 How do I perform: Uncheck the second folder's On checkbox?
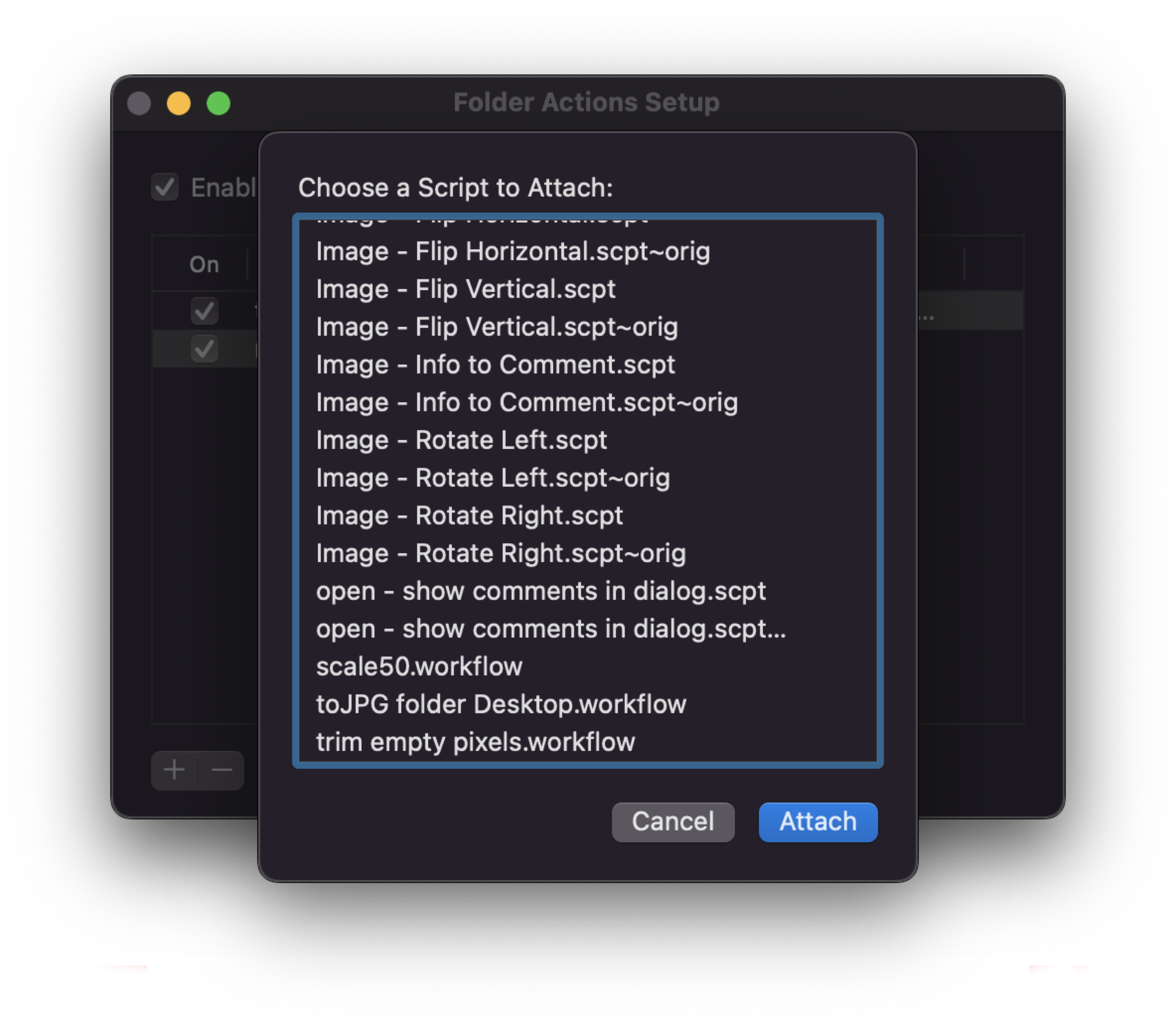[x=204, y=348]
